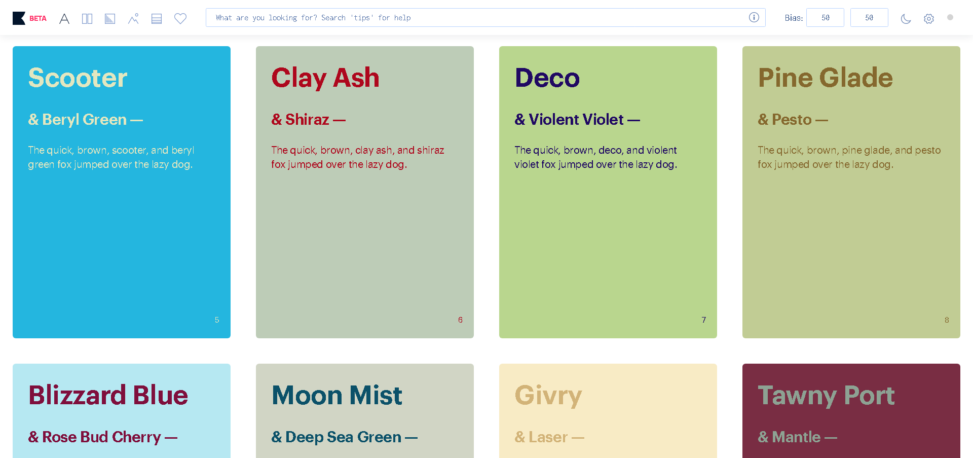Image resolution: width=973 pixels, height=458 pixels.
Task: Click the K BETA logo
Action: 30,18
